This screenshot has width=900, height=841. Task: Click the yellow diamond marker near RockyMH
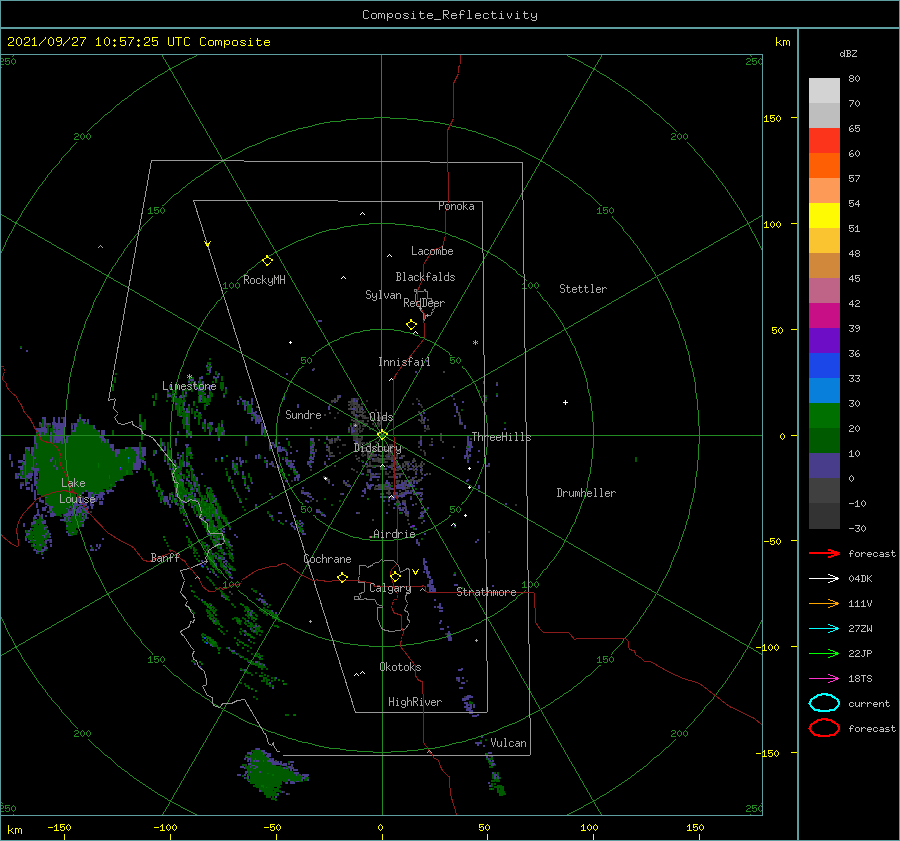pyautogui.click(x=267, y=261)
